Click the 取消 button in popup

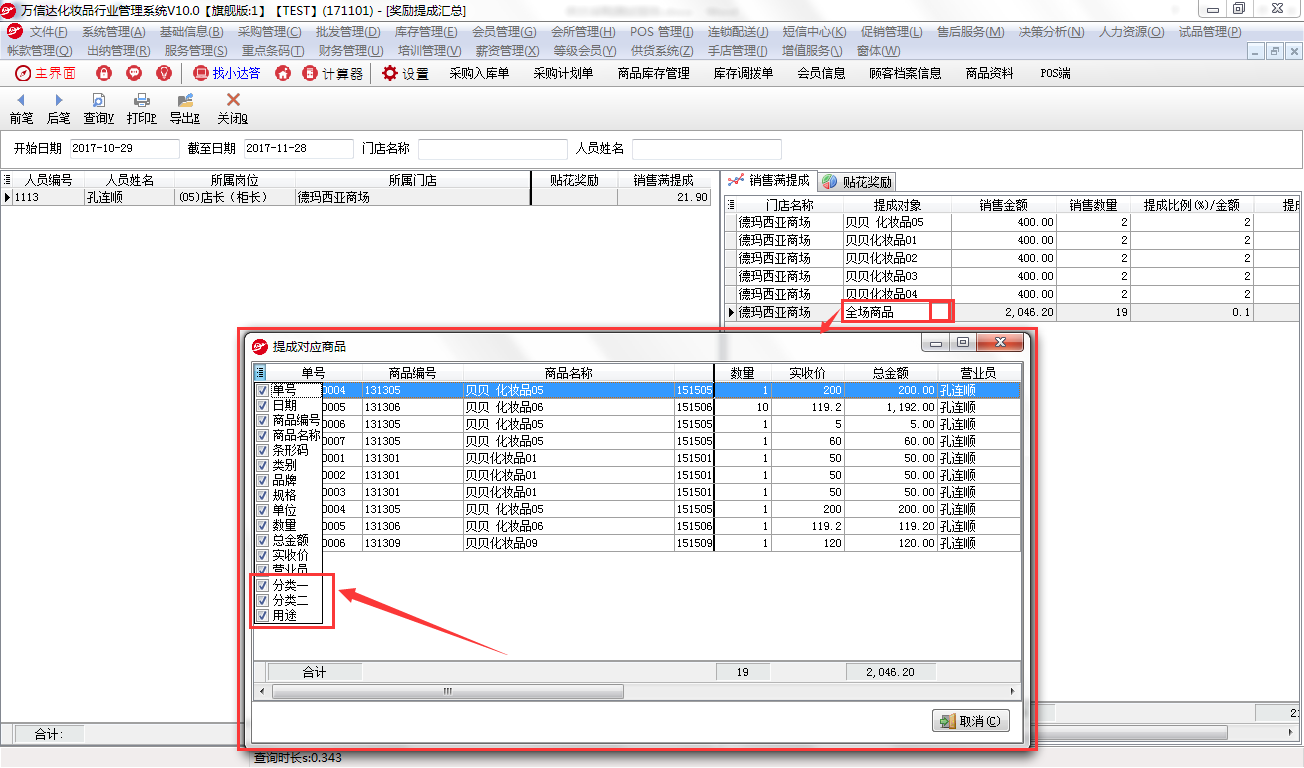tap(970, 721)
